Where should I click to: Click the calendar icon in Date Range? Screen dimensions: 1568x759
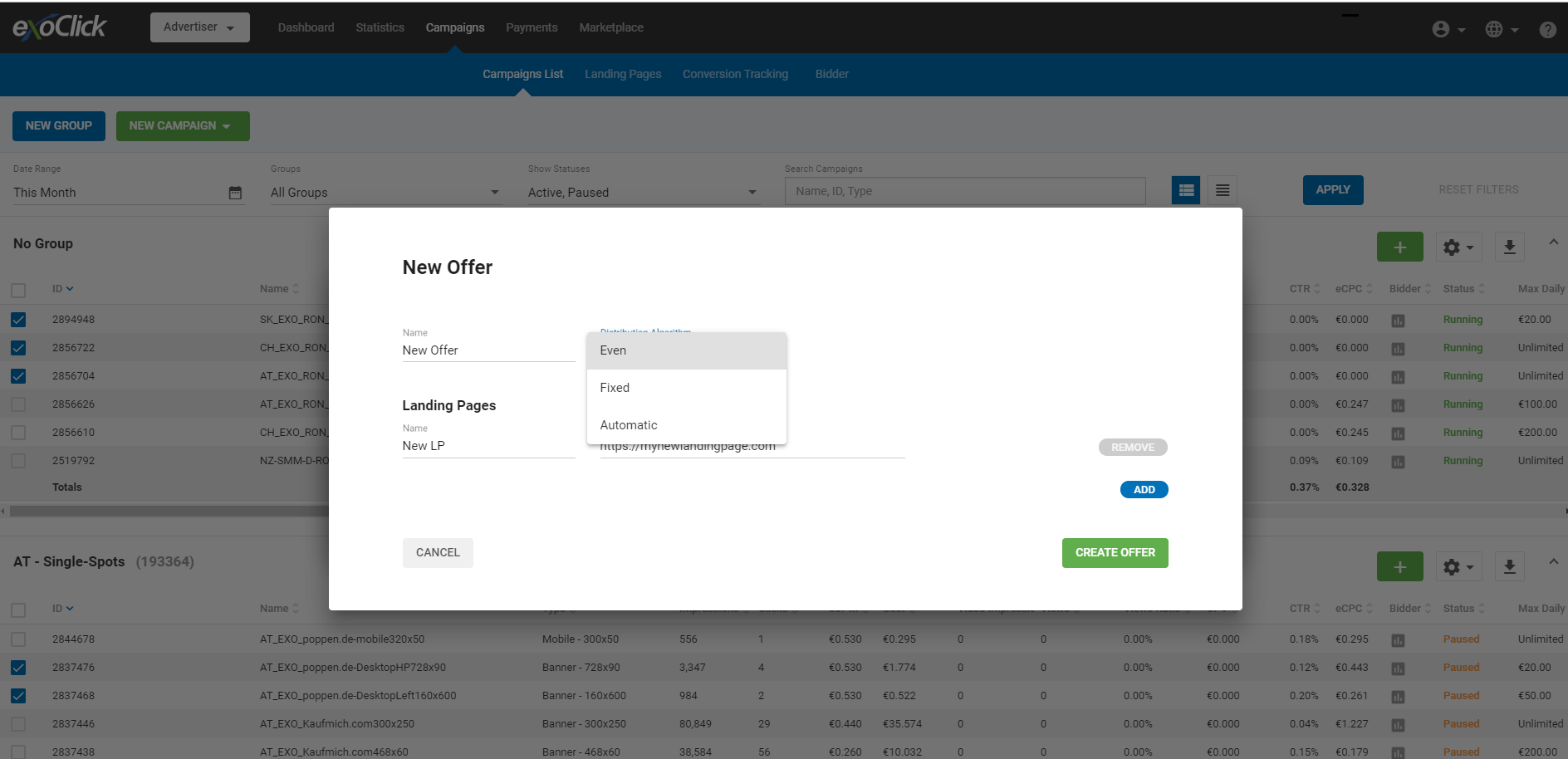click(x=235, y=193)
